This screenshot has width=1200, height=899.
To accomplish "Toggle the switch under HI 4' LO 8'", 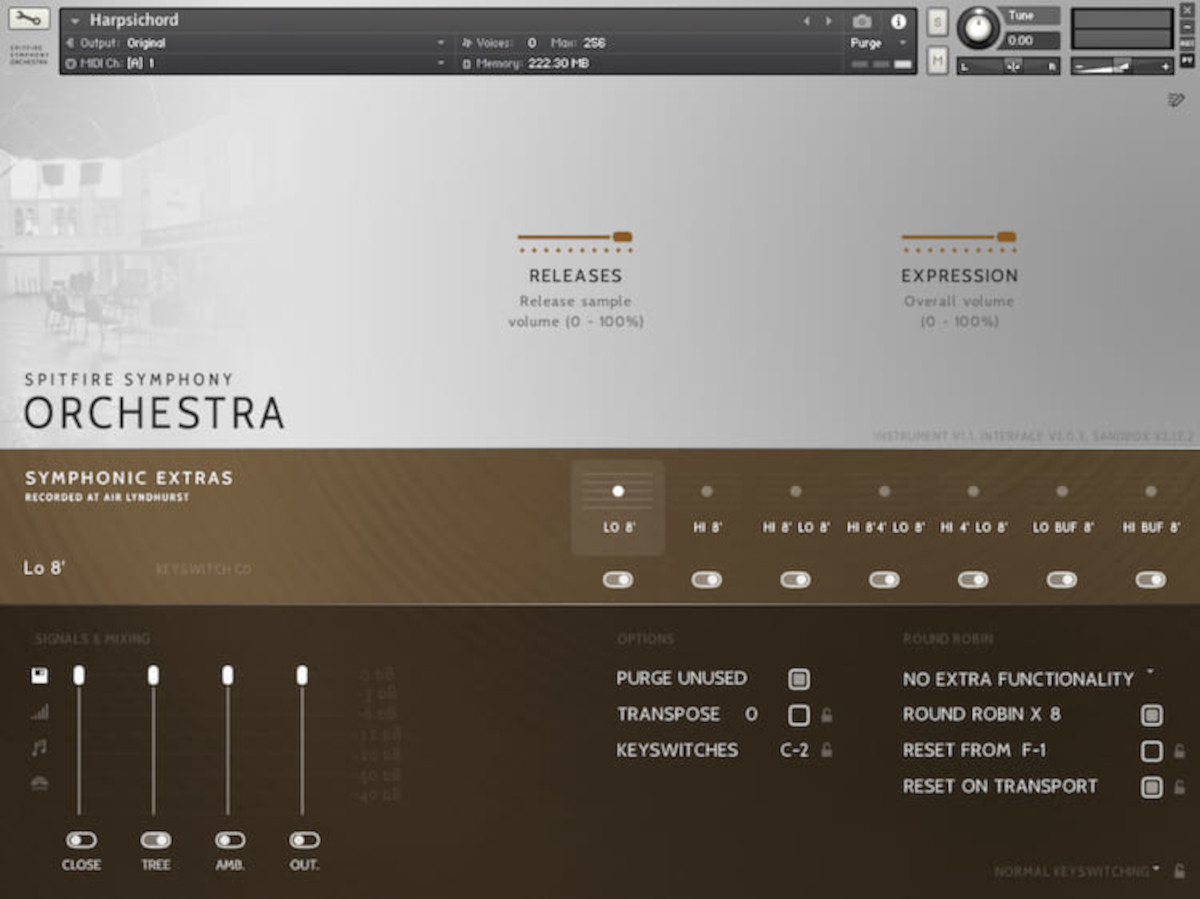I will pos(973,580).
